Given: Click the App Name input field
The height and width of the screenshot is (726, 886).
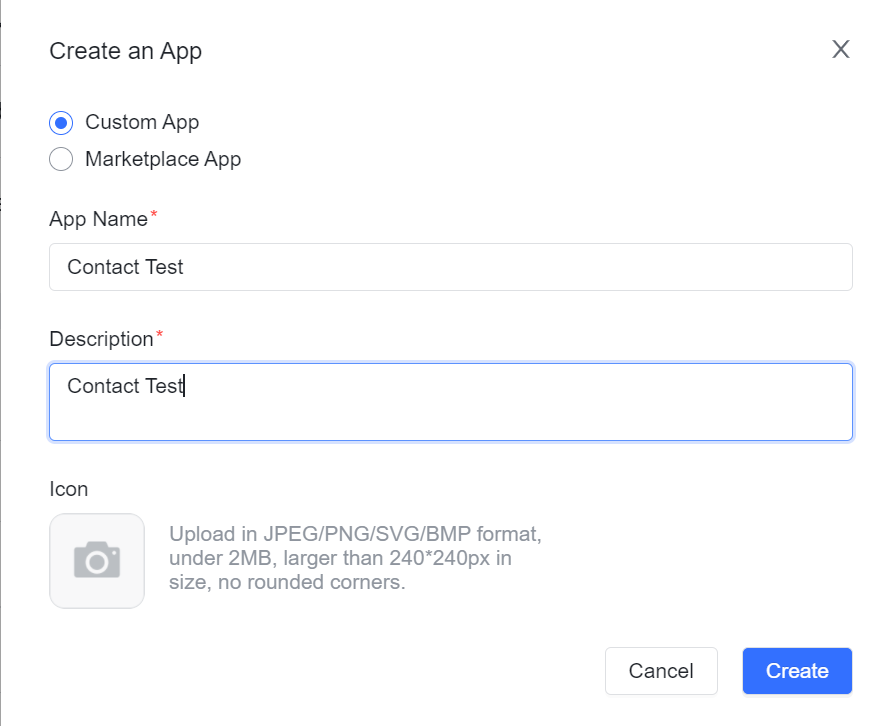Looking at the screenshot, I should coord(450,267).
